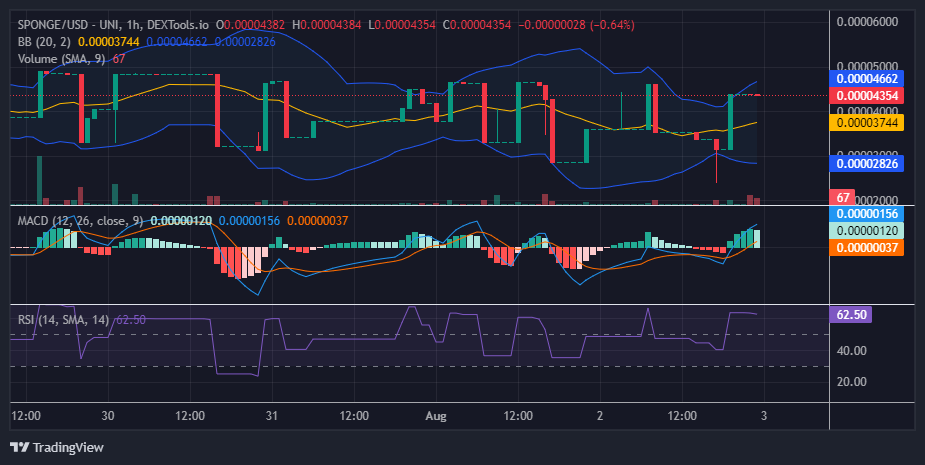Screen dimensions: 925x465
Task: Click the orange 0.00000037 signal axis label
Action: (867, 247)
